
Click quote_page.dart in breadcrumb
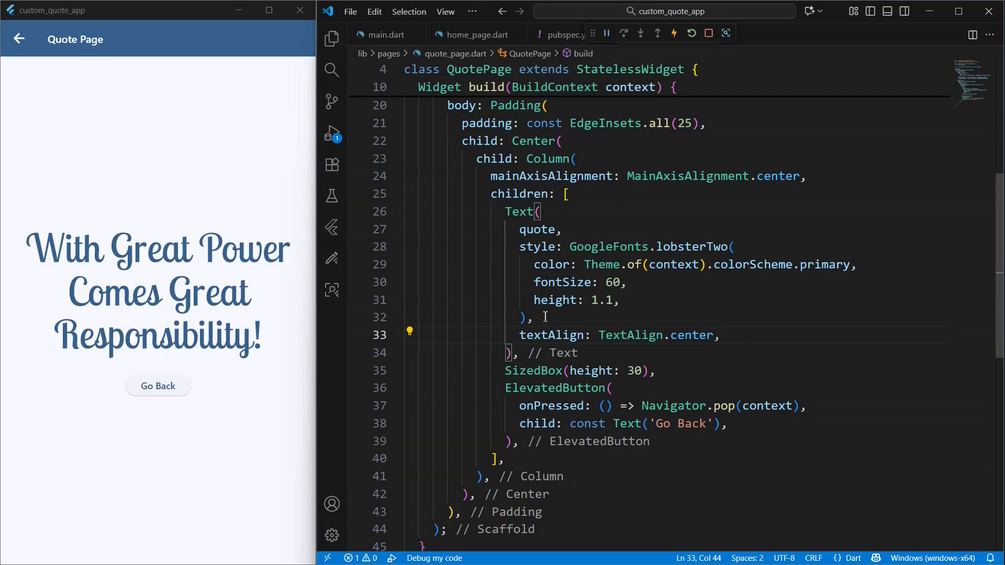click(x=455, y=54)
